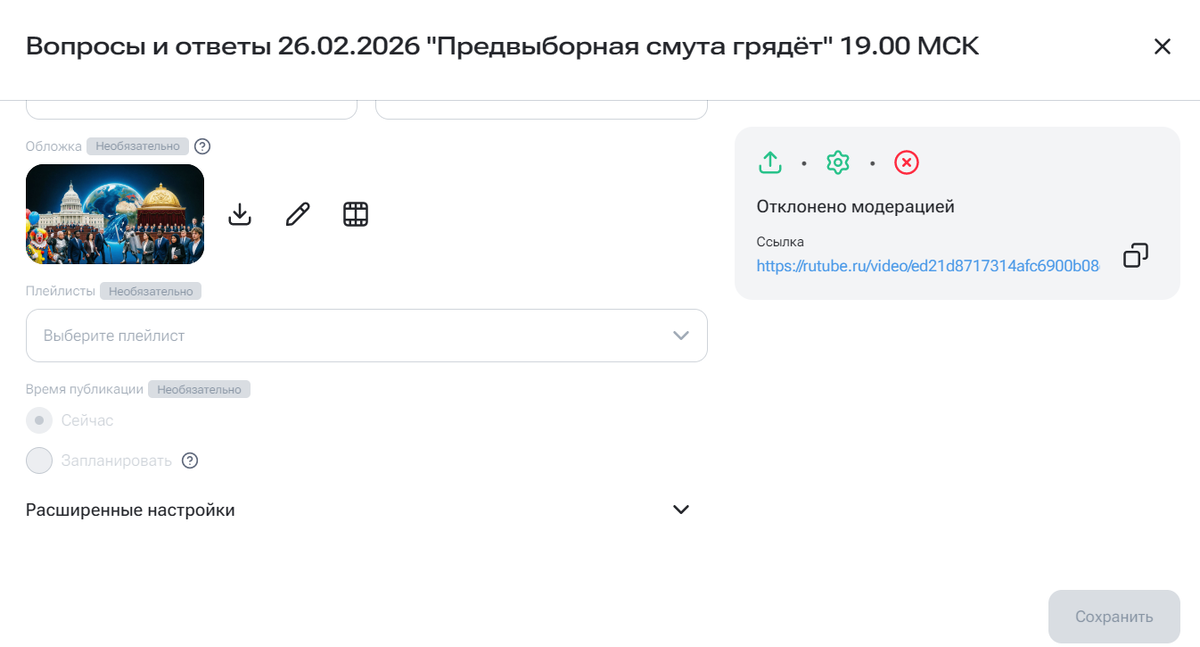The height and width of the screenshot is (647, 1200).
Task: Open the frame picker via the filmstrip icon
Action: coord(356,214)
